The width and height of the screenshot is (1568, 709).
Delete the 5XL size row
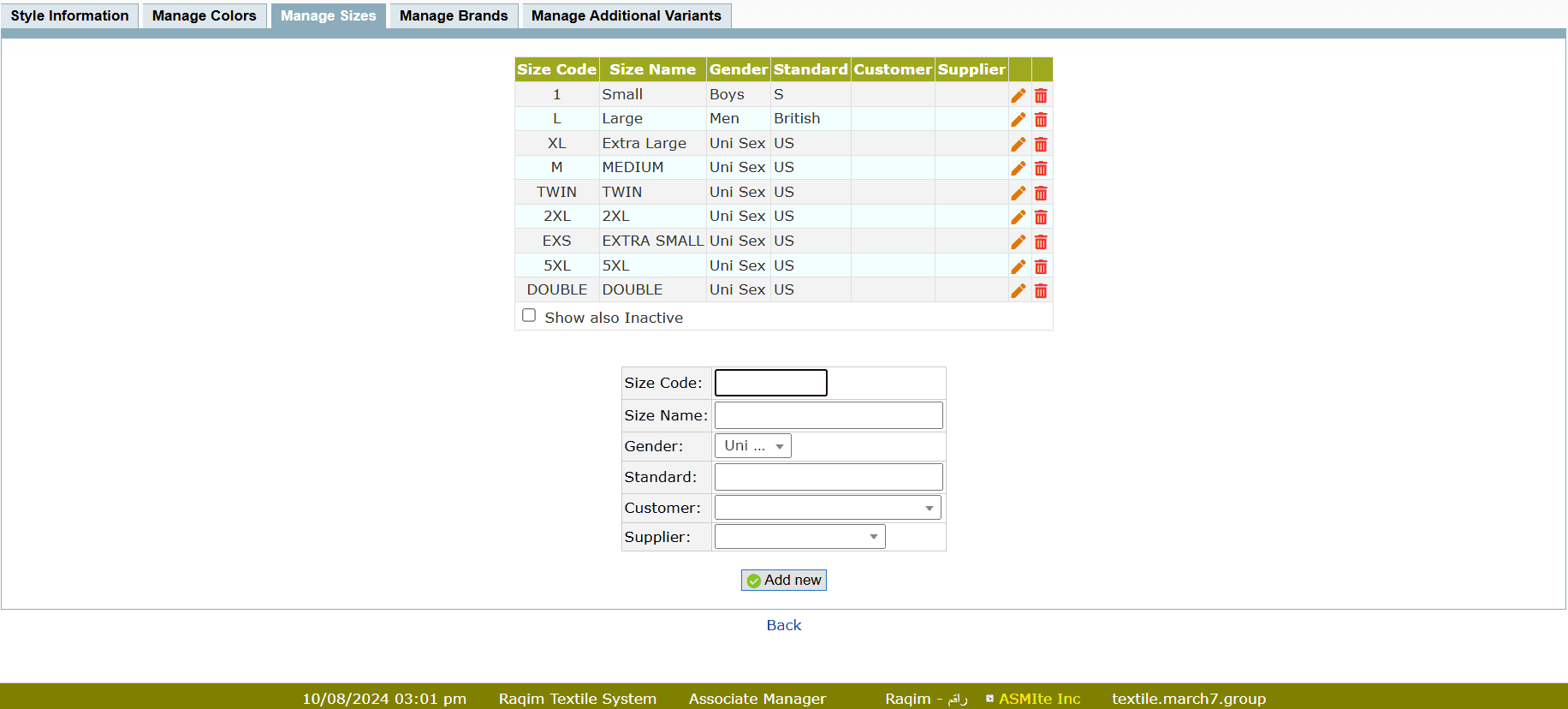pos(1041,266)
